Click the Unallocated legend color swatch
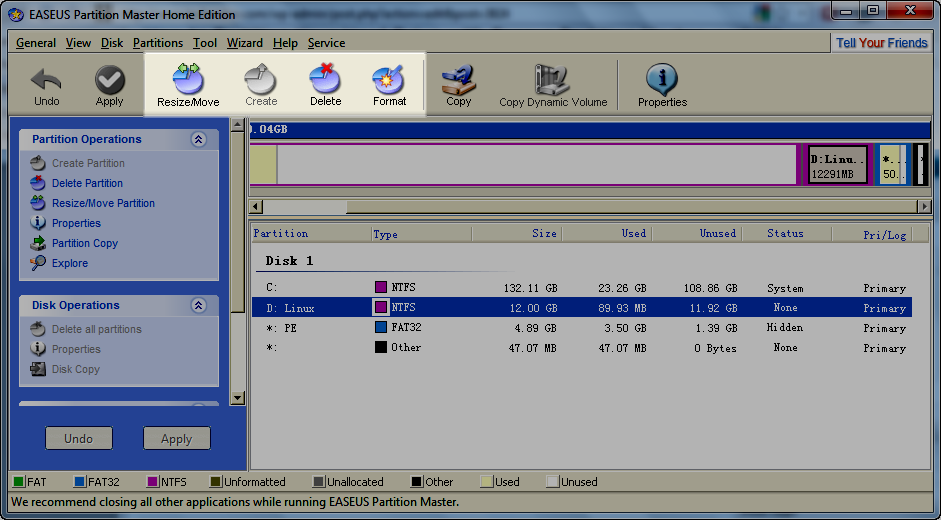 (319, 482)
